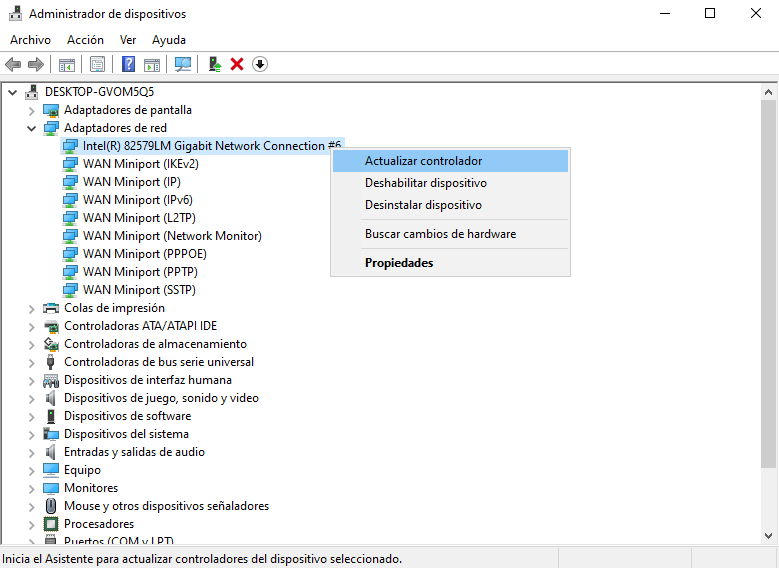Open the Ayuda menu
The height and width of the screenshot is (568, 779).
[x=169, y=40]
